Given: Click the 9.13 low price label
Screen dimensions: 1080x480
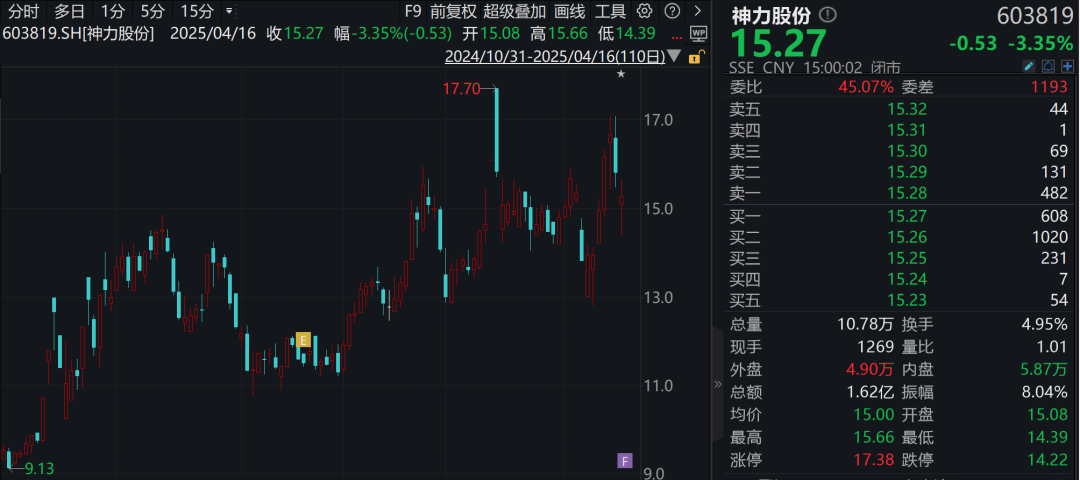Looking at the screenshot, I should (x=39, y=468).
